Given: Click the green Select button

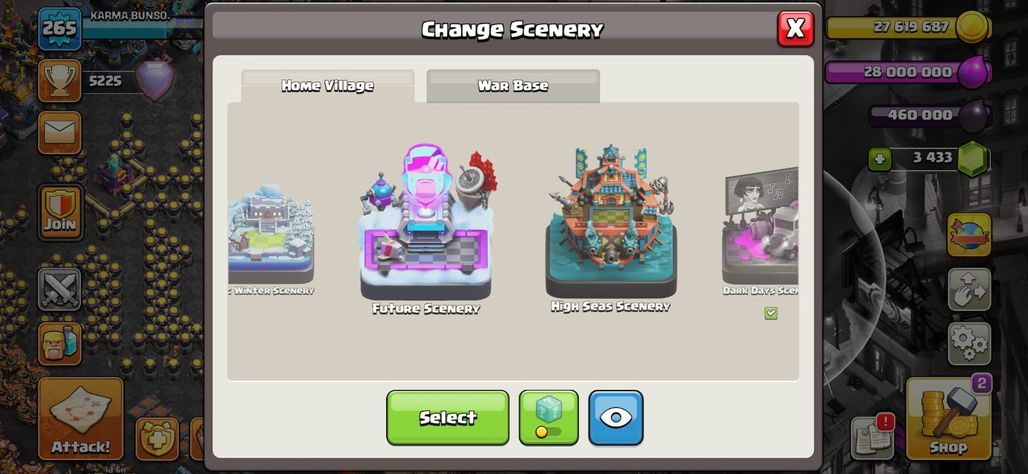Looking at the screenshot, I should 448,418.
